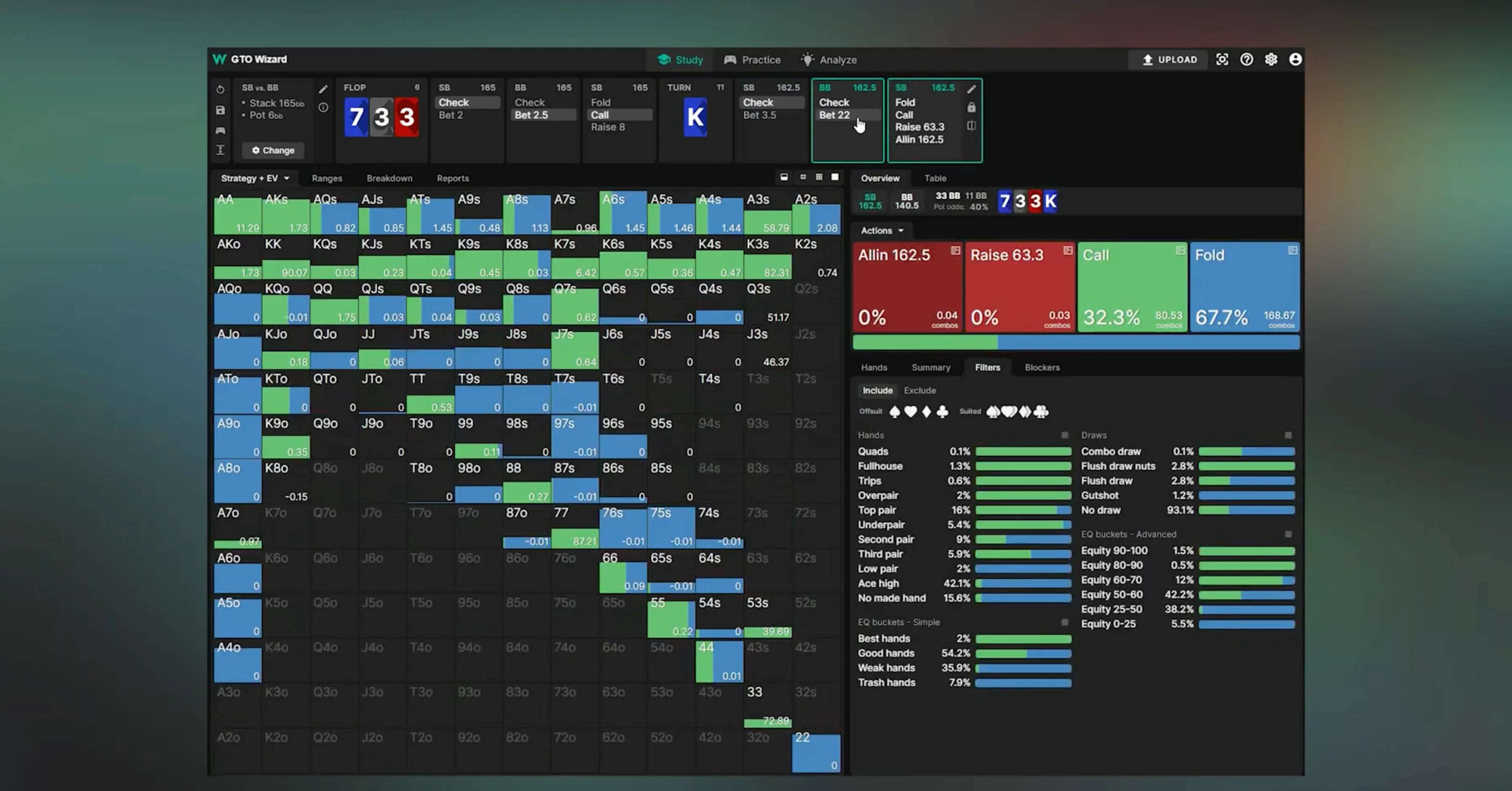
Task: Switch to the Blockers tab
Action: click(1042, 367)
